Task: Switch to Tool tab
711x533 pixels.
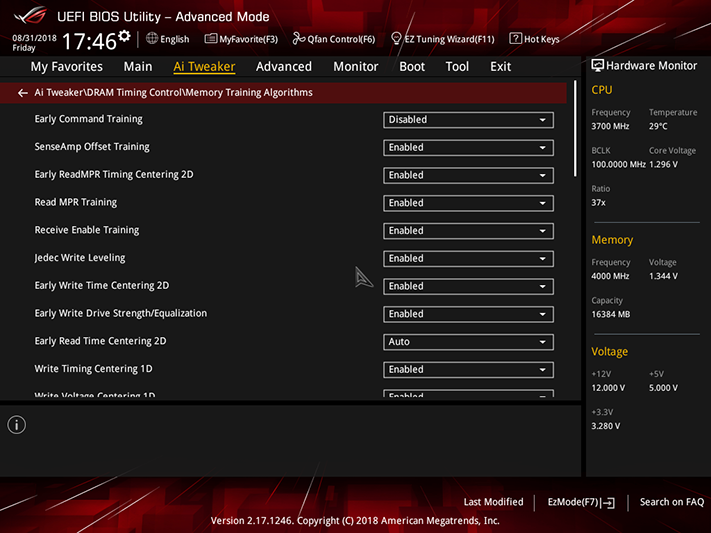Action: point(457,67)
